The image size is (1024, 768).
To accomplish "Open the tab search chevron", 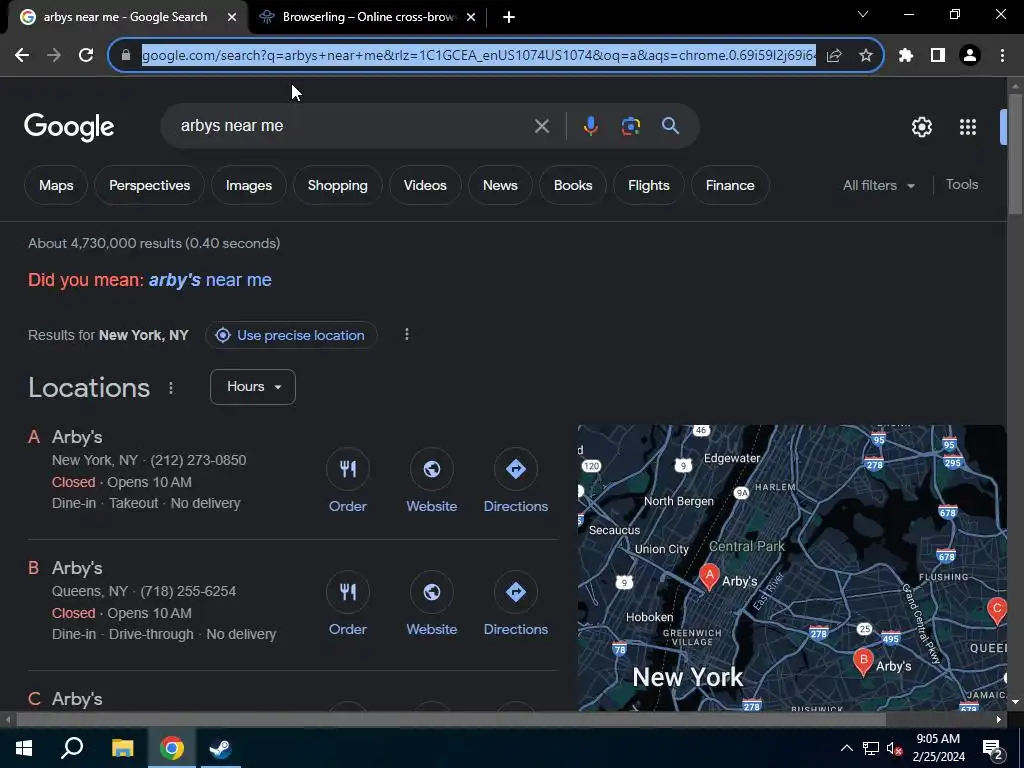I will 863,14.
